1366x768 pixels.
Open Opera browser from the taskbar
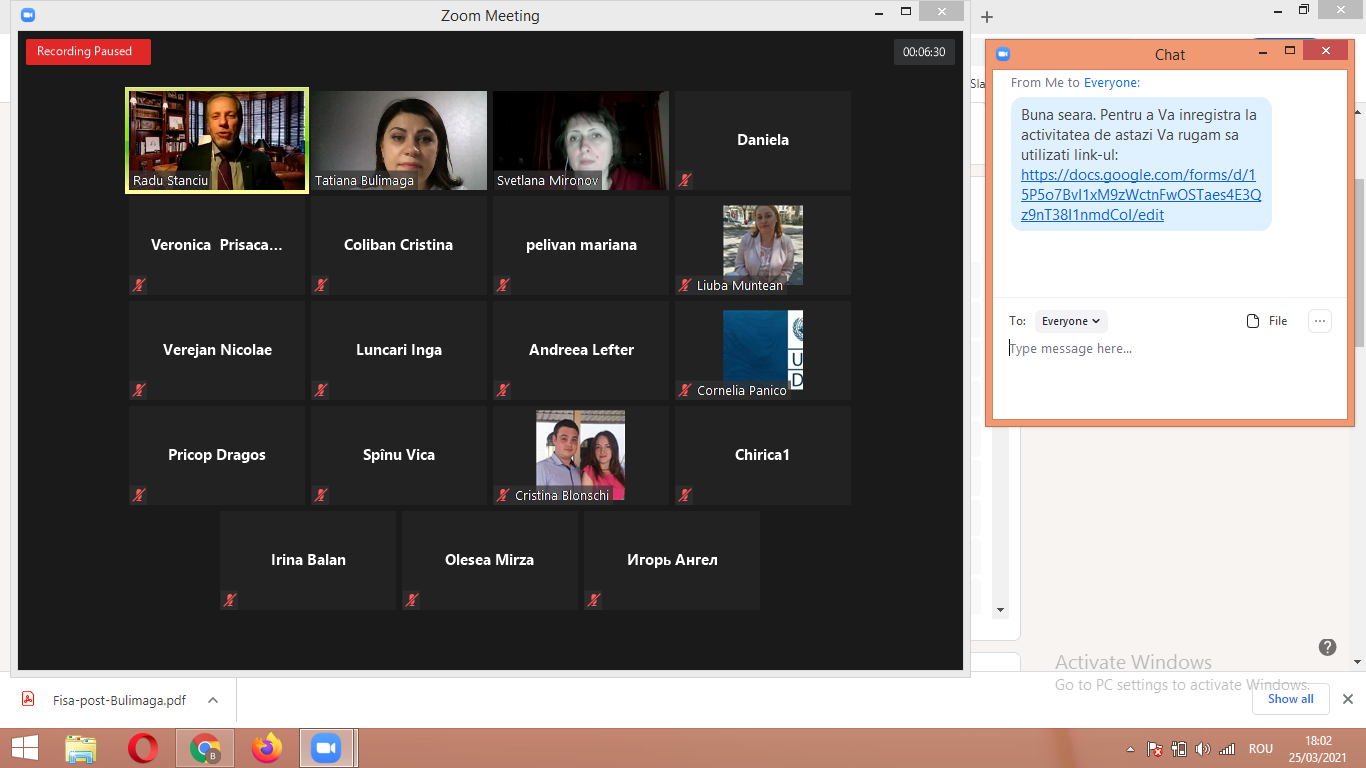coord(143,748)
